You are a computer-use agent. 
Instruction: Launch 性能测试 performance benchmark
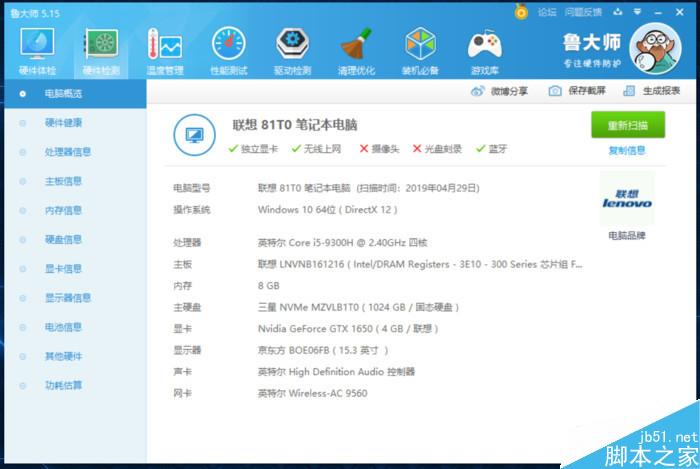[229, 51]
